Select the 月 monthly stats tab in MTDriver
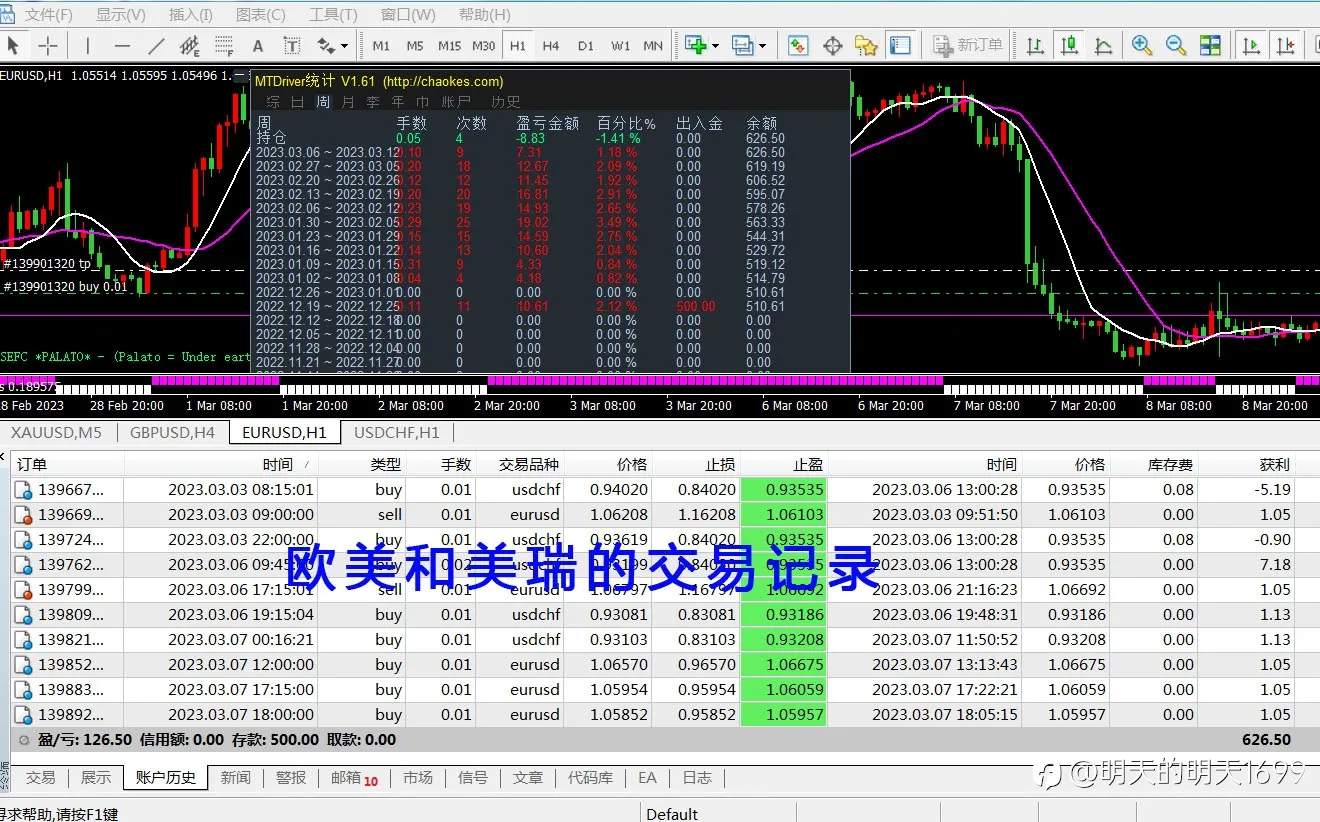 [x=348, y=101]
